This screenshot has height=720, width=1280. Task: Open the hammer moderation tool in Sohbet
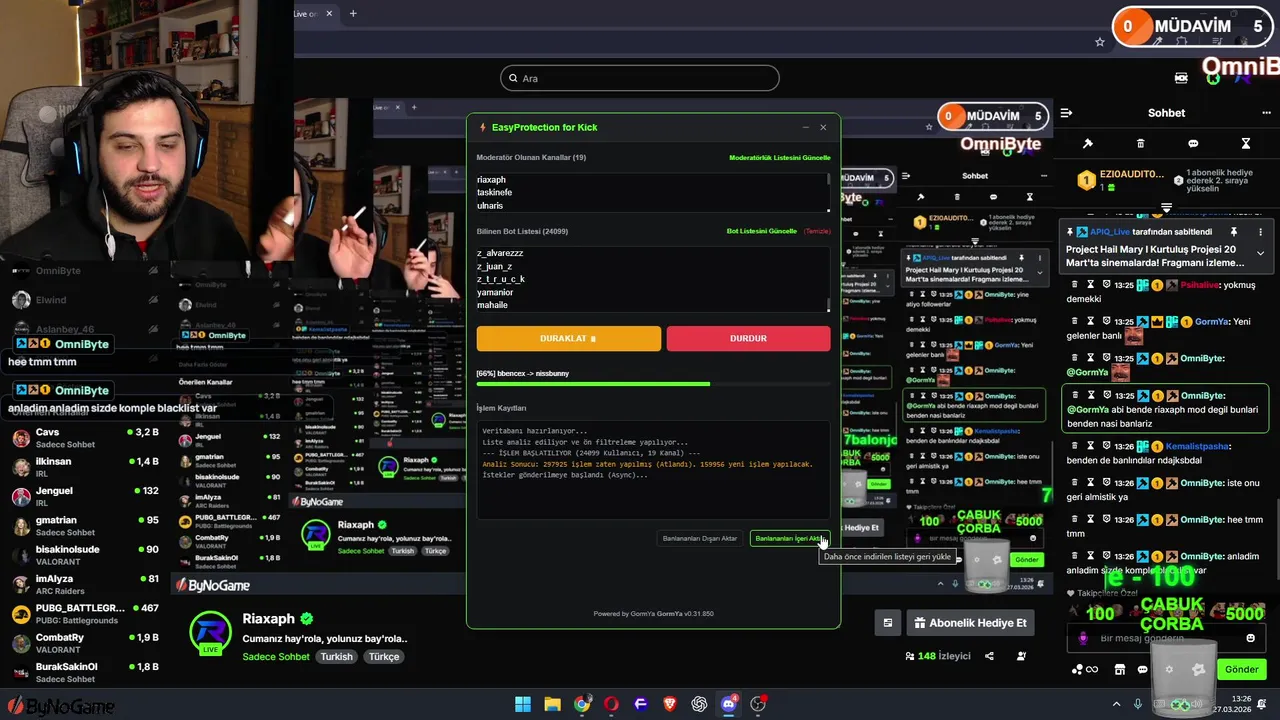point(1088,144)
